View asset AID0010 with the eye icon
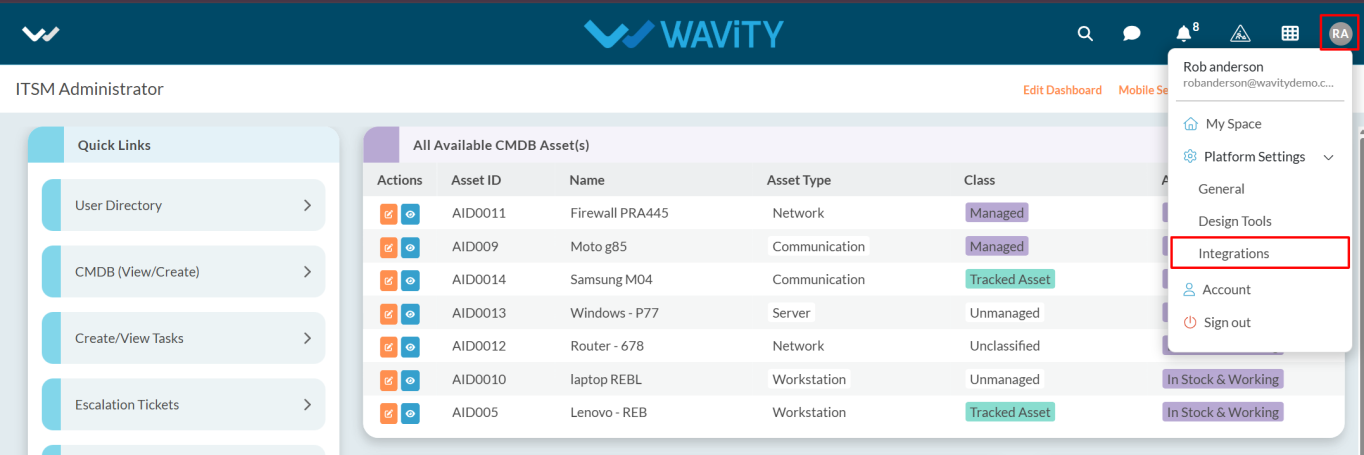This screenshot has height=455, width=1364. point(410,380)
